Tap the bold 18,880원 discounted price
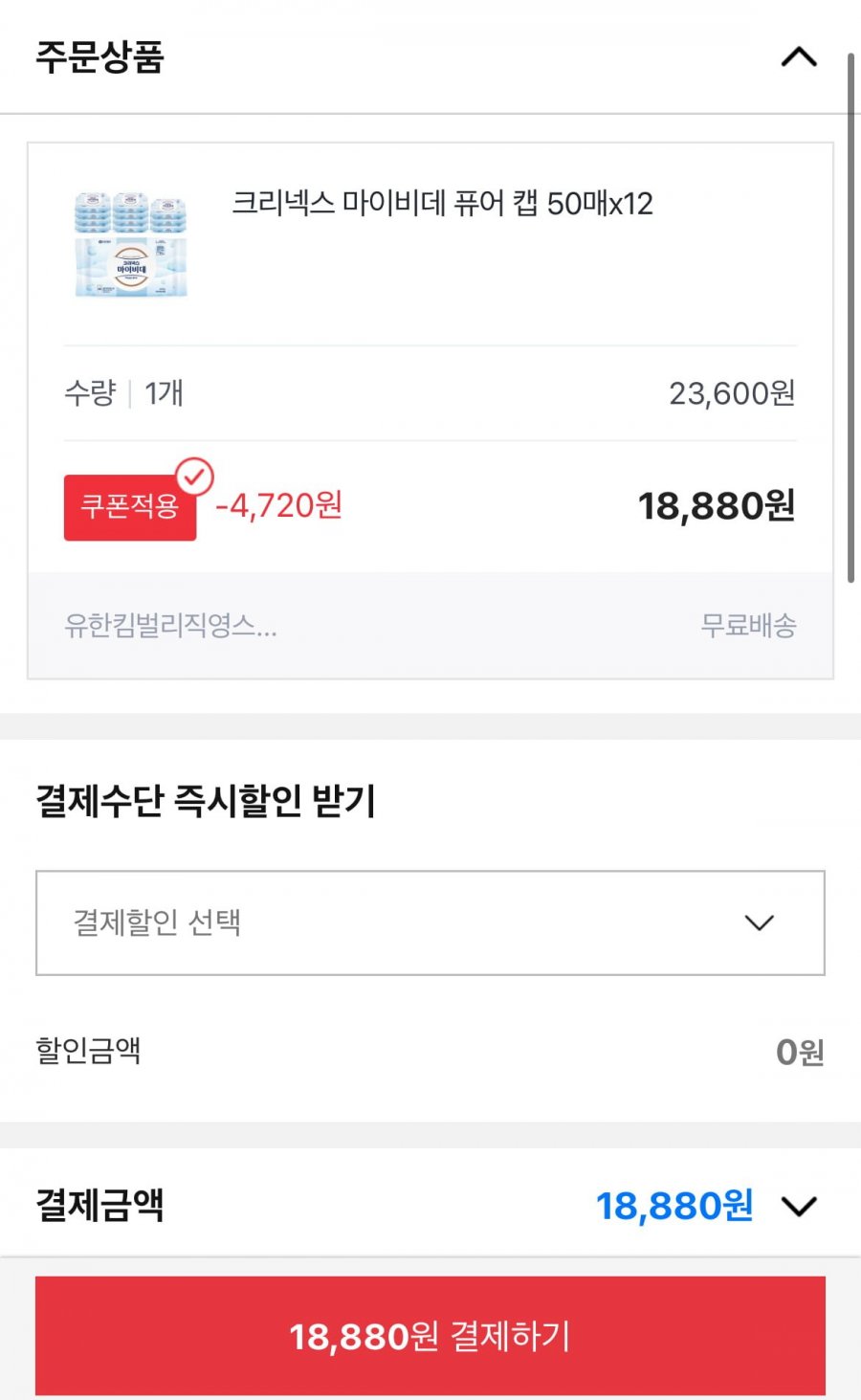The image size is (861, 1400). tap(717, 506)
